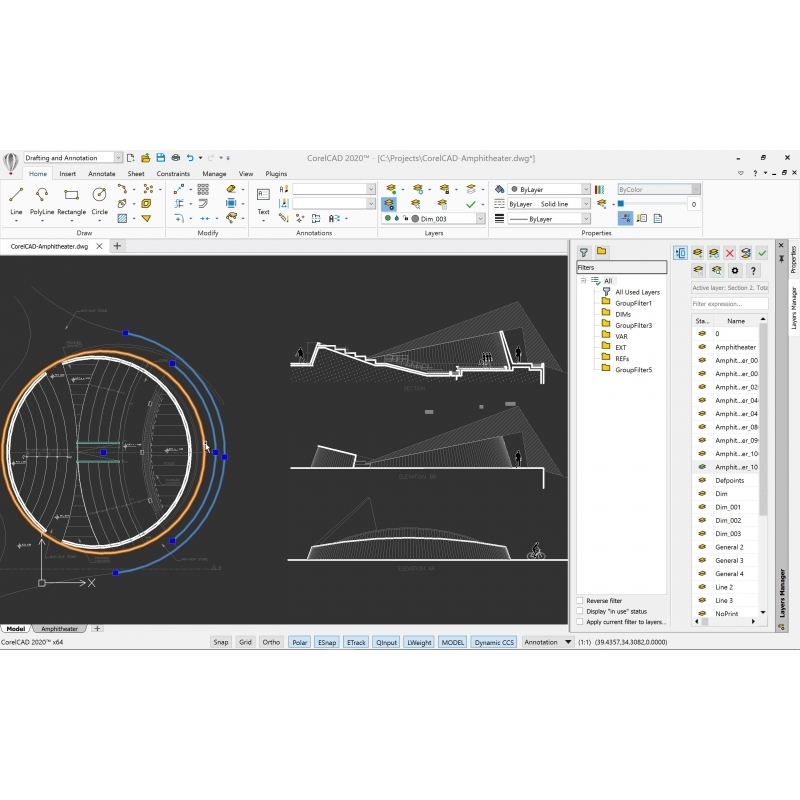Open the Dim_003 layer dropdown
This screenshot has height=800, width=800.
tap(480, 219)
